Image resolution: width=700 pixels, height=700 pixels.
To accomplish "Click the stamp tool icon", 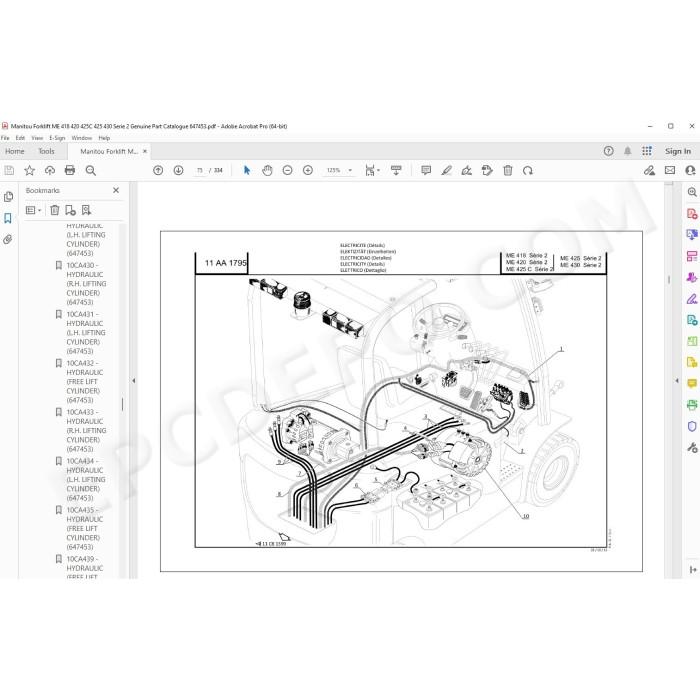I will click(x=487, y=170).
